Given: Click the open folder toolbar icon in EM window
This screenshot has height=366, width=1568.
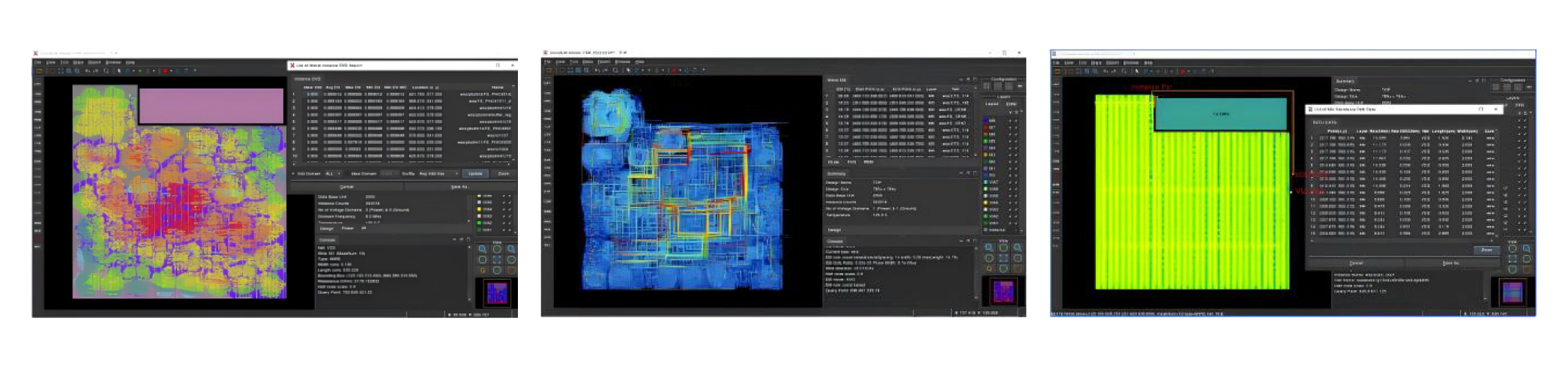Looking at the screenshot, I should point(549,70).
